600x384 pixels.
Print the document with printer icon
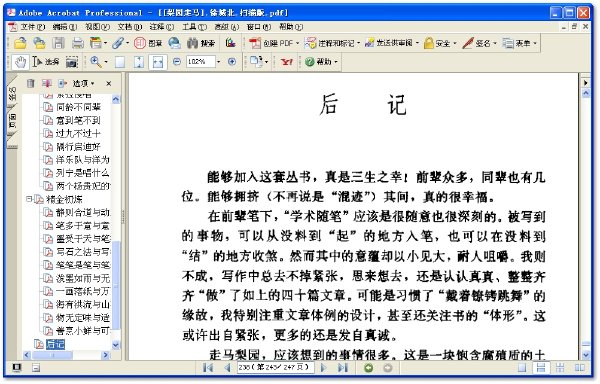tap(78, 43)
